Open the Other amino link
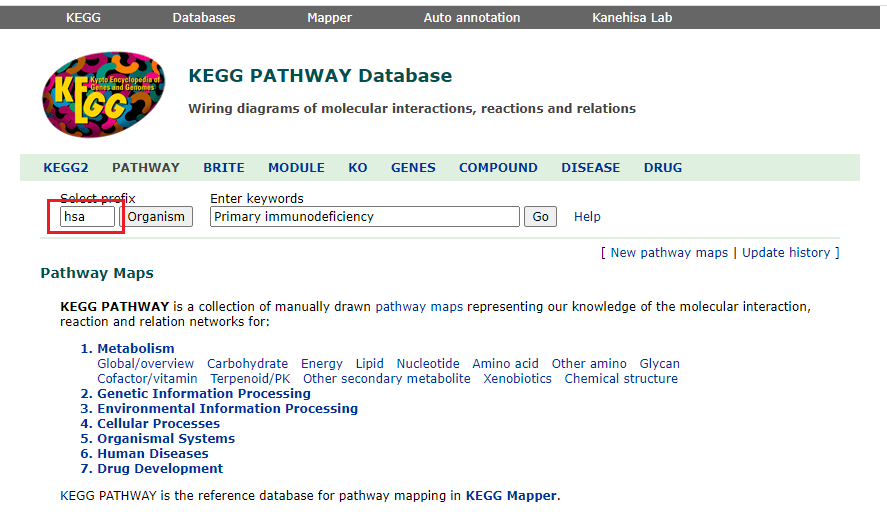The image size is (887, 516). point(589,364)
